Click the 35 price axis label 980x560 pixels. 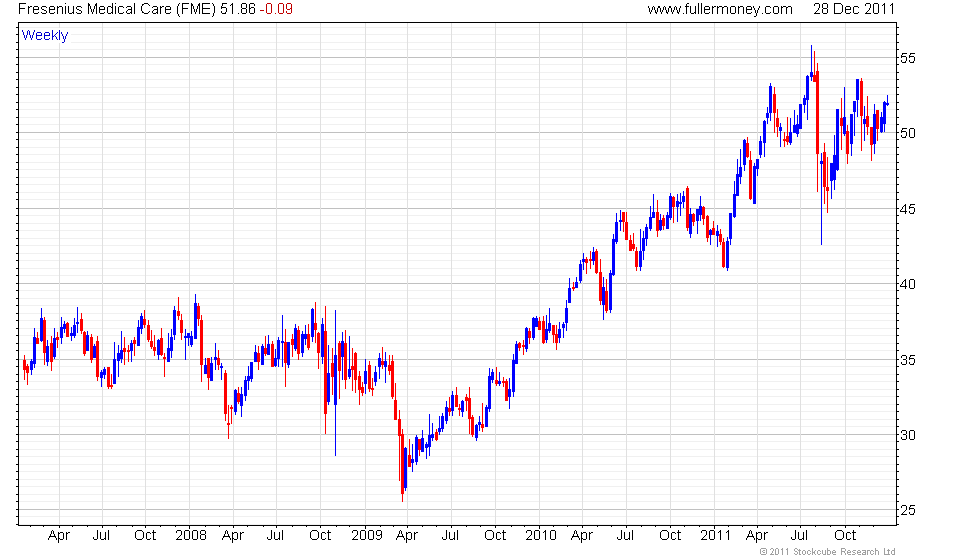(x=908, y=360)
